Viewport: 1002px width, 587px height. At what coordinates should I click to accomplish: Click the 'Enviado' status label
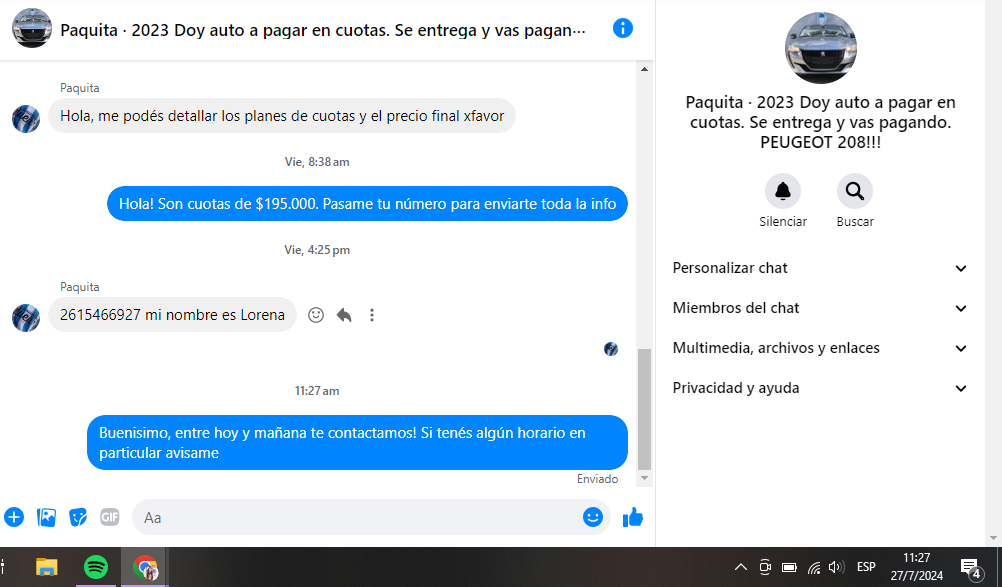tap(597, 479)
